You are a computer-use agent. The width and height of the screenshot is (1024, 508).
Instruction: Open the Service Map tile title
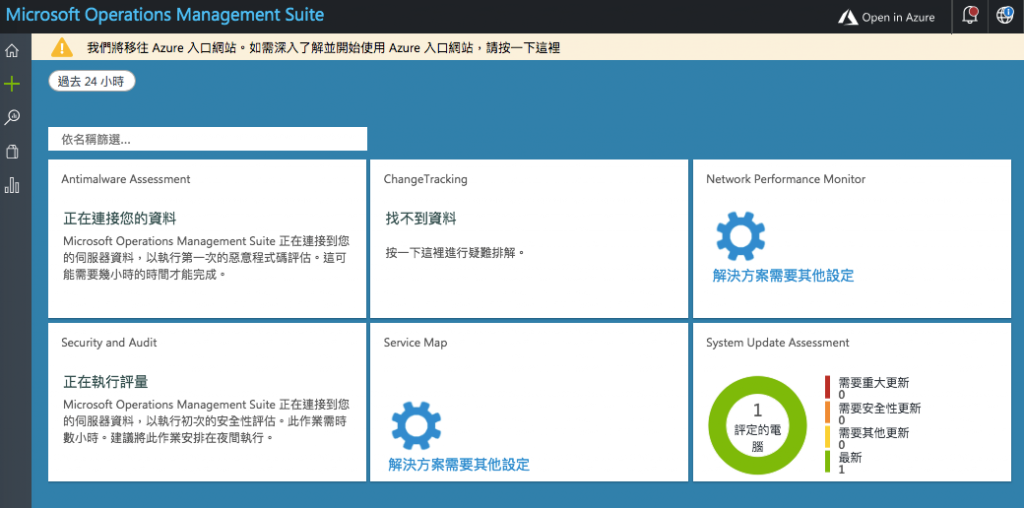click(x=415, y=342)
